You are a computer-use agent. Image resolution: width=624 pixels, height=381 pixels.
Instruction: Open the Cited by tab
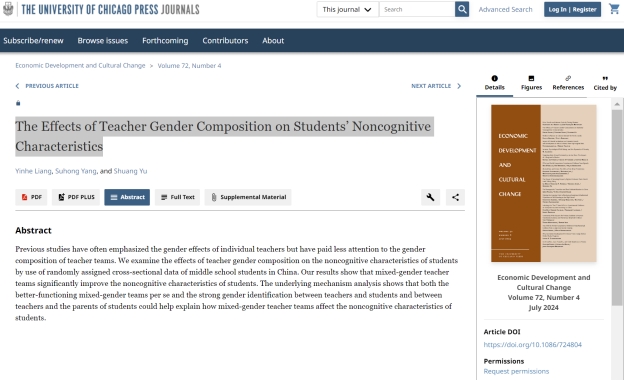(605, 83)
